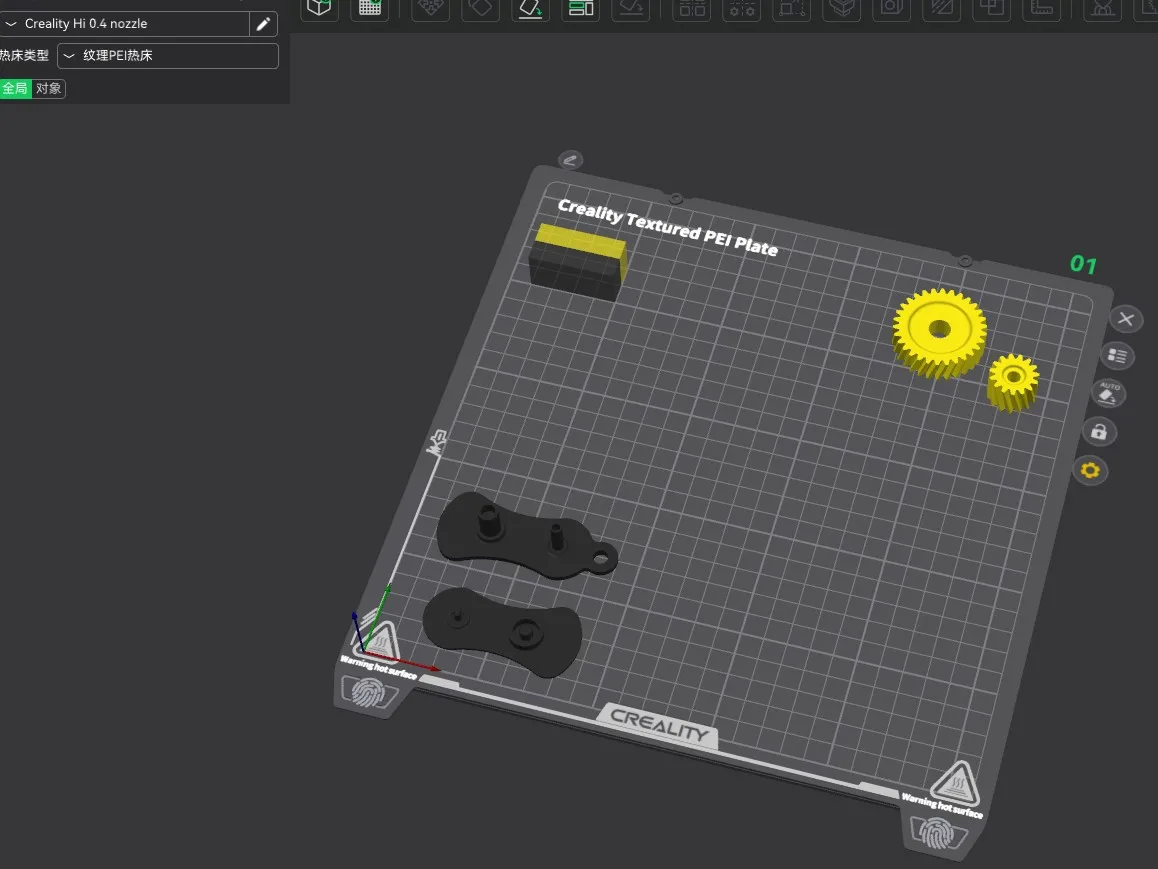Select the lower black oval plate model
The width and height of the screenshot is (1158, 869).
click(x=502, y=631)
